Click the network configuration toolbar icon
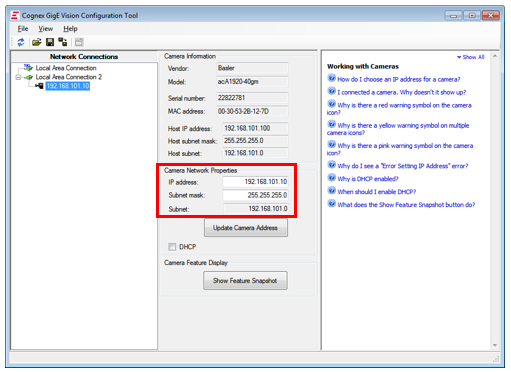This screenshot has width=511, height=372. tap(63, 42)
